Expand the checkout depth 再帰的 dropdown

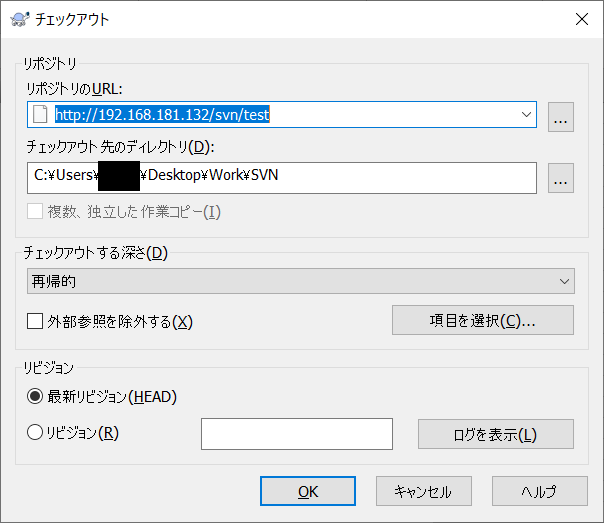point(300,281)
